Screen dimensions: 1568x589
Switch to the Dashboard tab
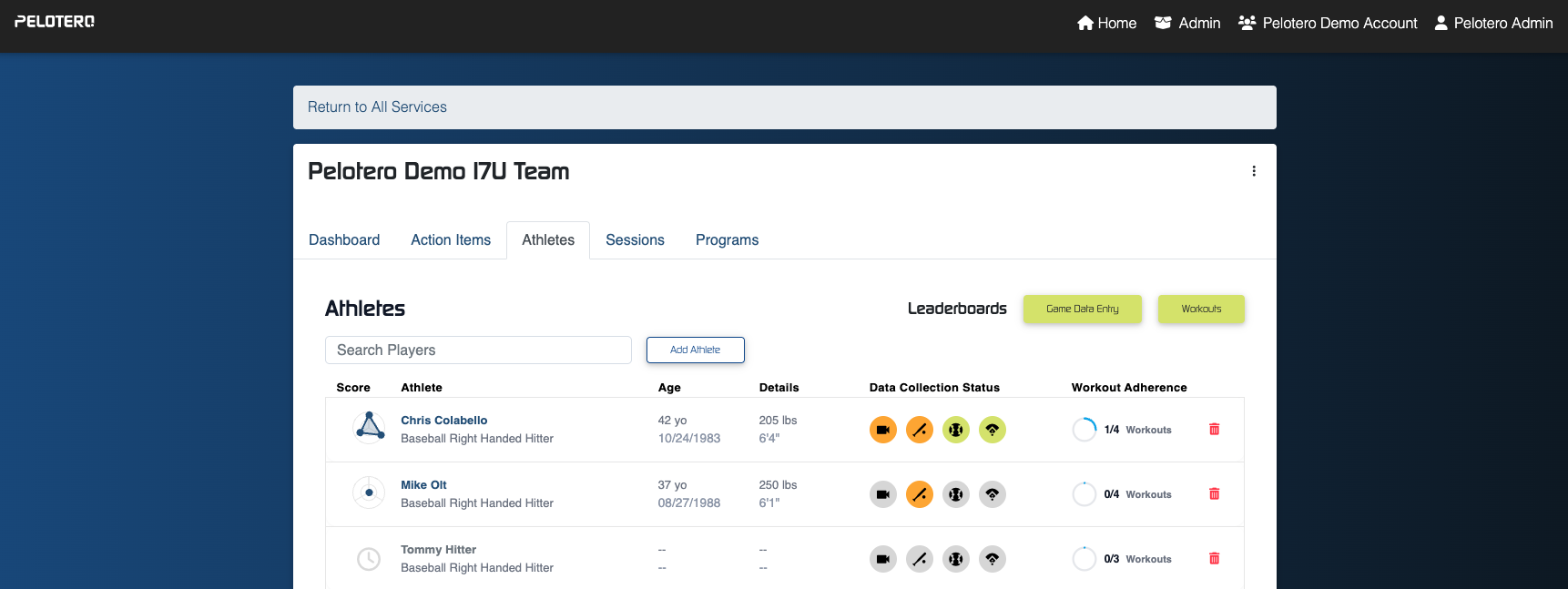click(x=344, y=239)
